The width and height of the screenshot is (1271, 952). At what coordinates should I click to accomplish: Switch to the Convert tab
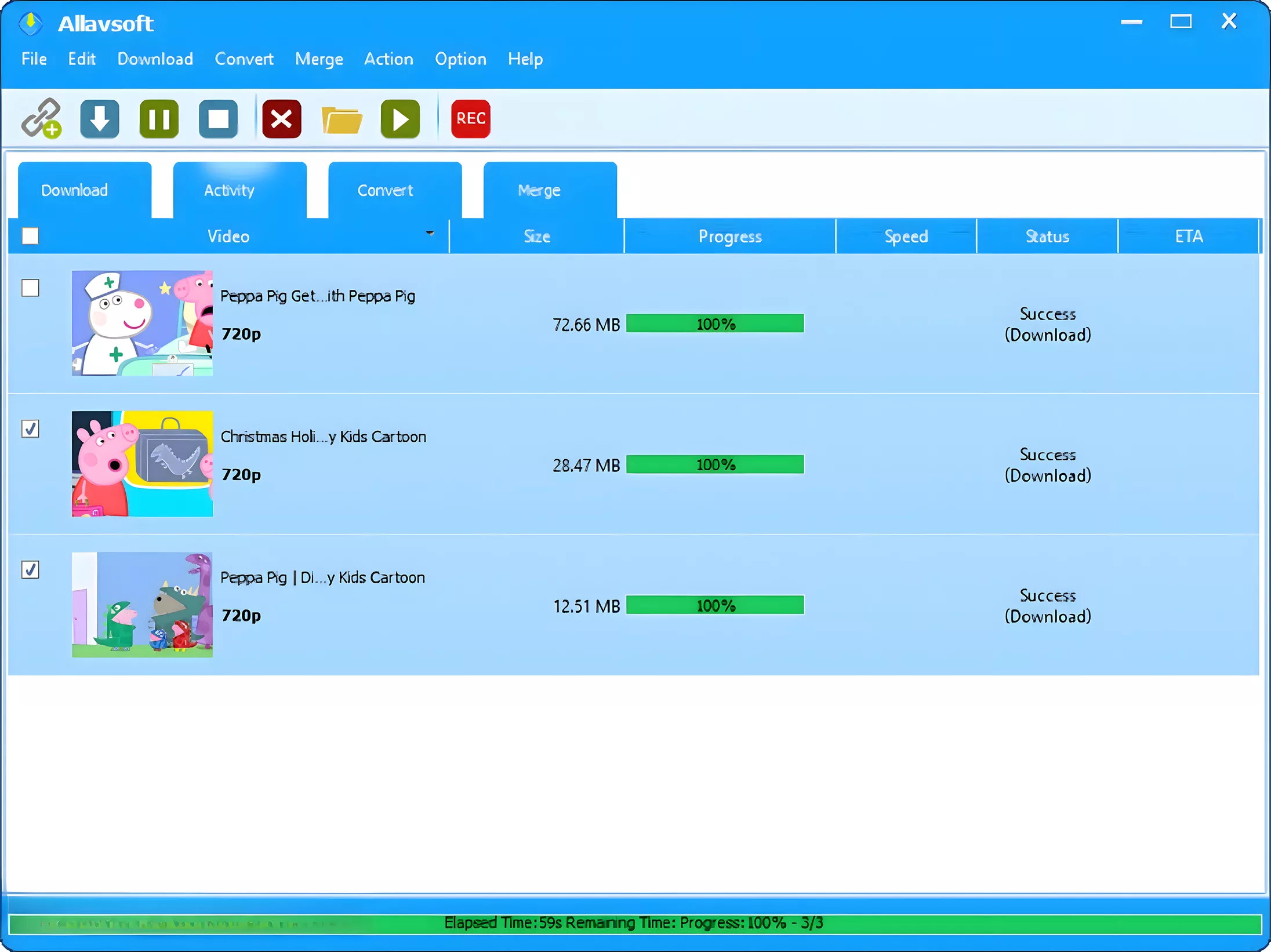(x=385, y=190)
